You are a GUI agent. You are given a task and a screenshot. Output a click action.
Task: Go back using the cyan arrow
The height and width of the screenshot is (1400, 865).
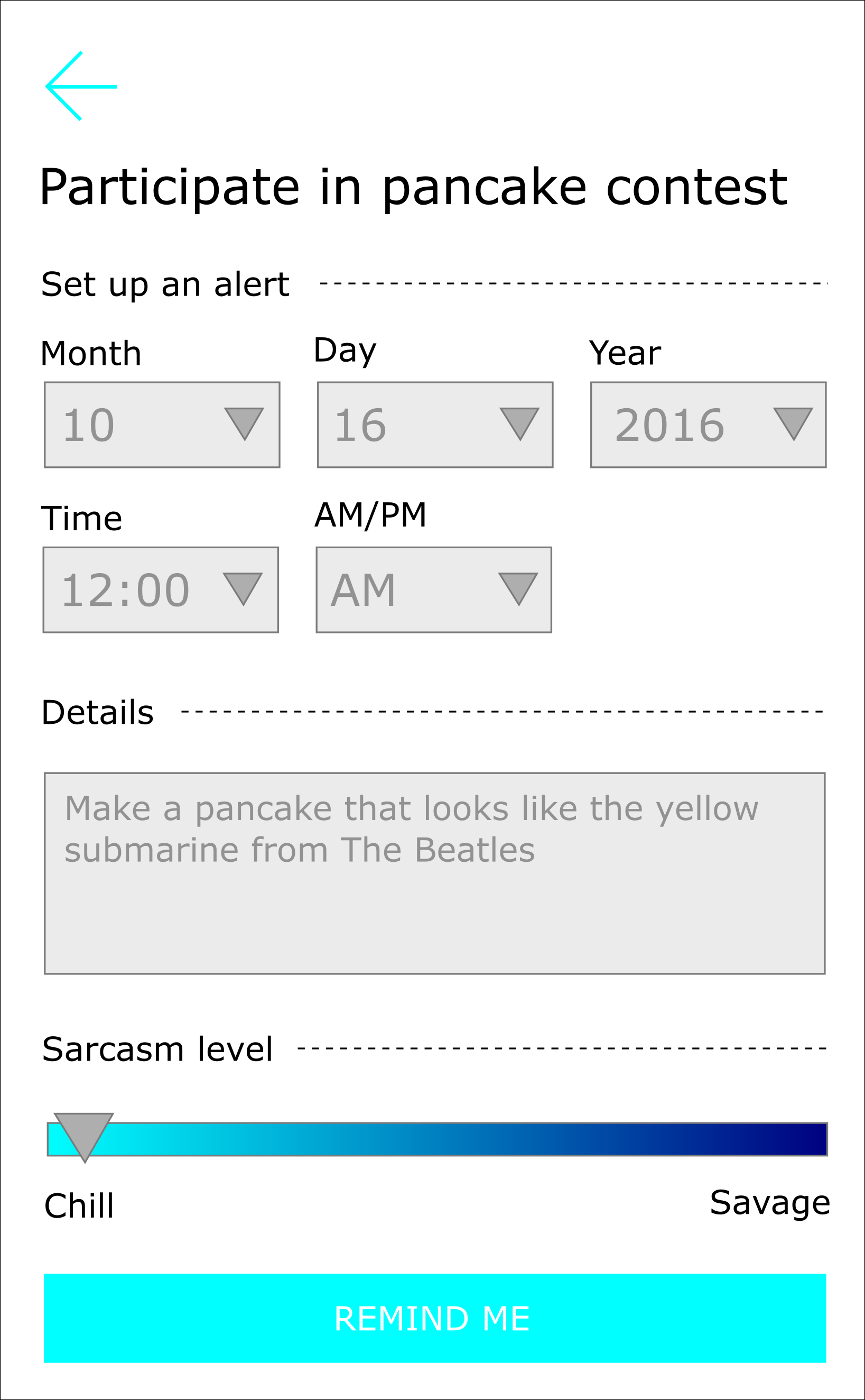(80, 86)
